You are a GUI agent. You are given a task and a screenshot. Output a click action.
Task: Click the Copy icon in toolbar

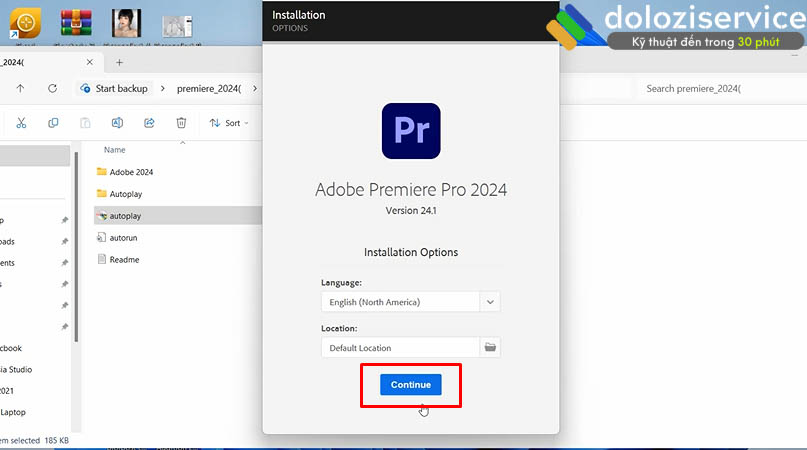(54, 123)
